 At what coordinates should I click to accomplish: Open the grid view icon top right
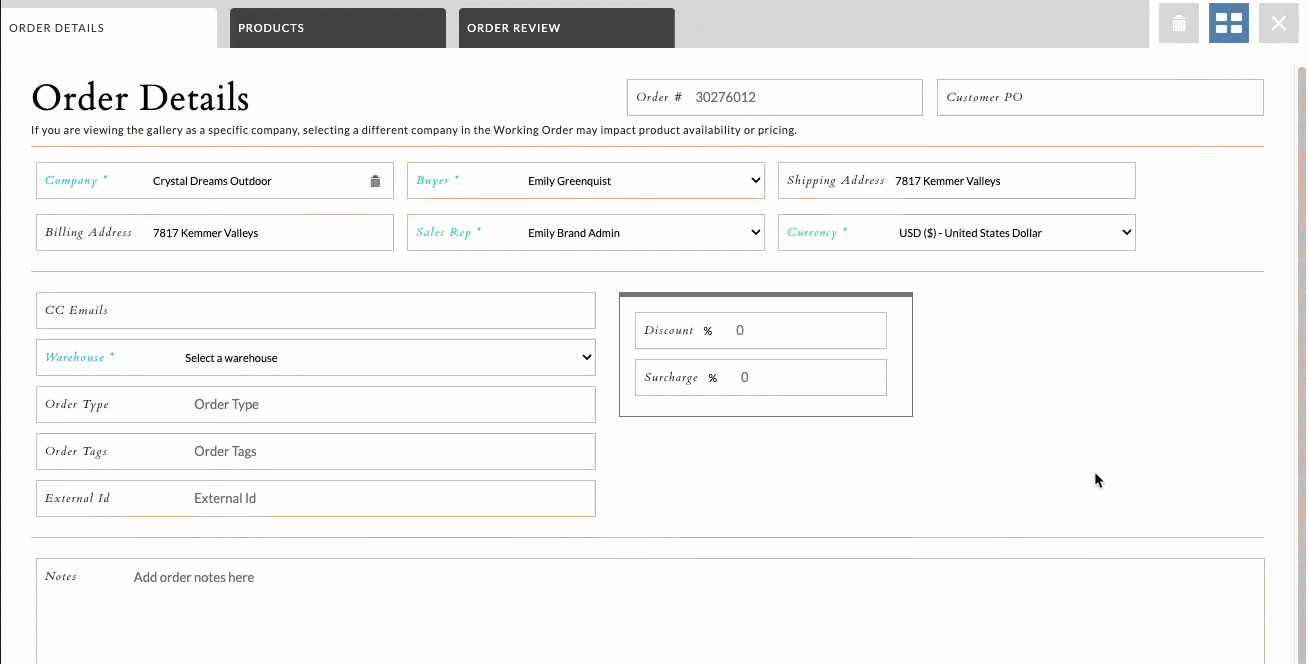[1228, 22]
